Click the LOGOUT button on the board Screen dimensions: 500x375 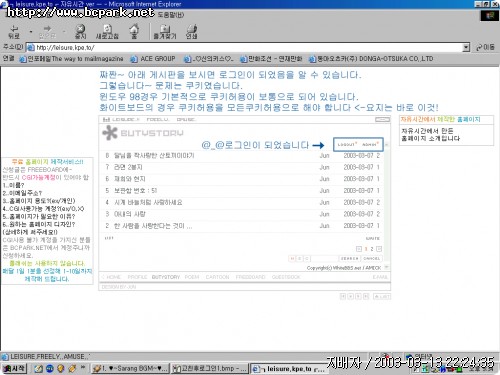coord(347,144)
